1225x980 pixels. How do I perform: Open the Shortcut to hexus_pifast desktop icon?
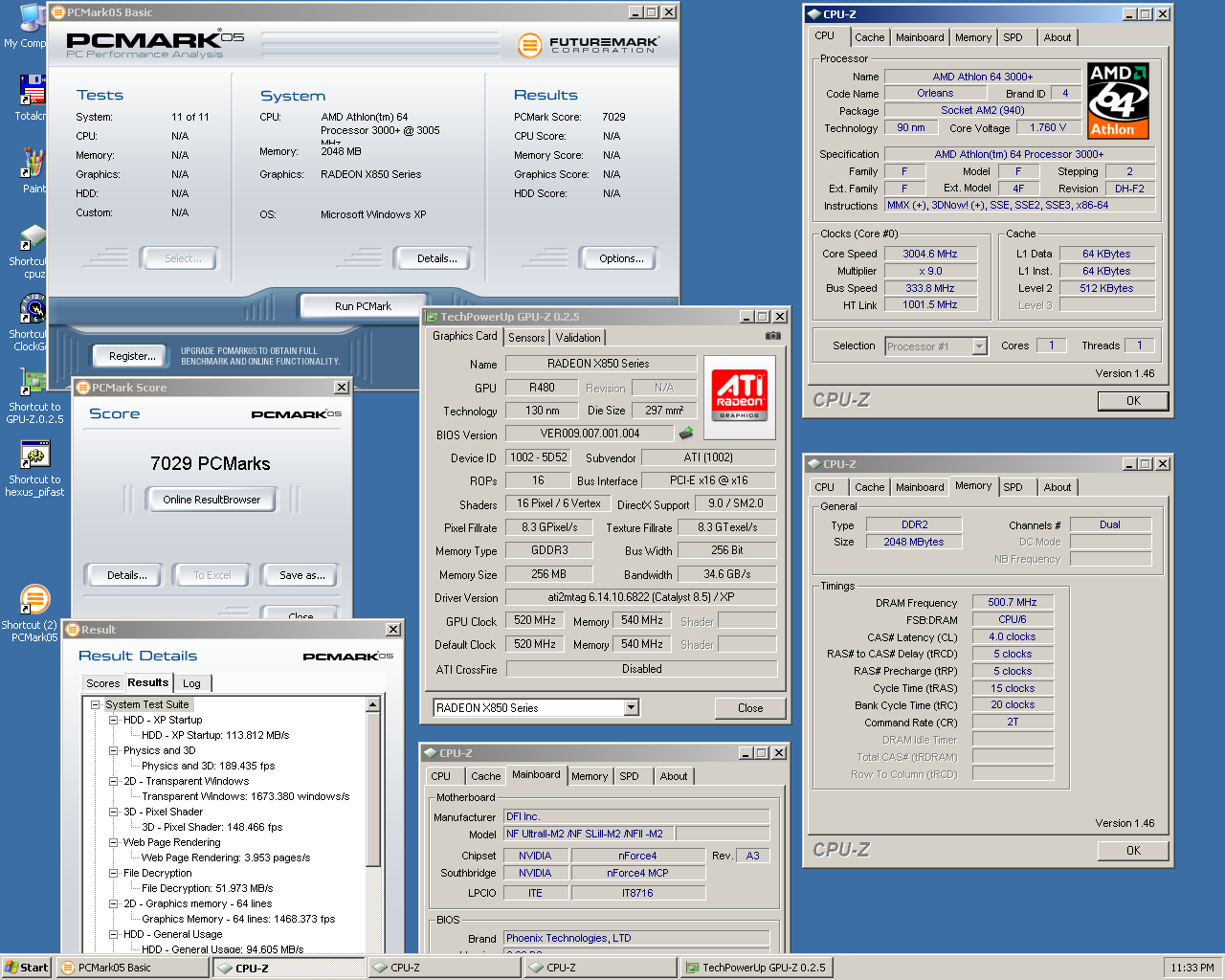pos(34,455)
